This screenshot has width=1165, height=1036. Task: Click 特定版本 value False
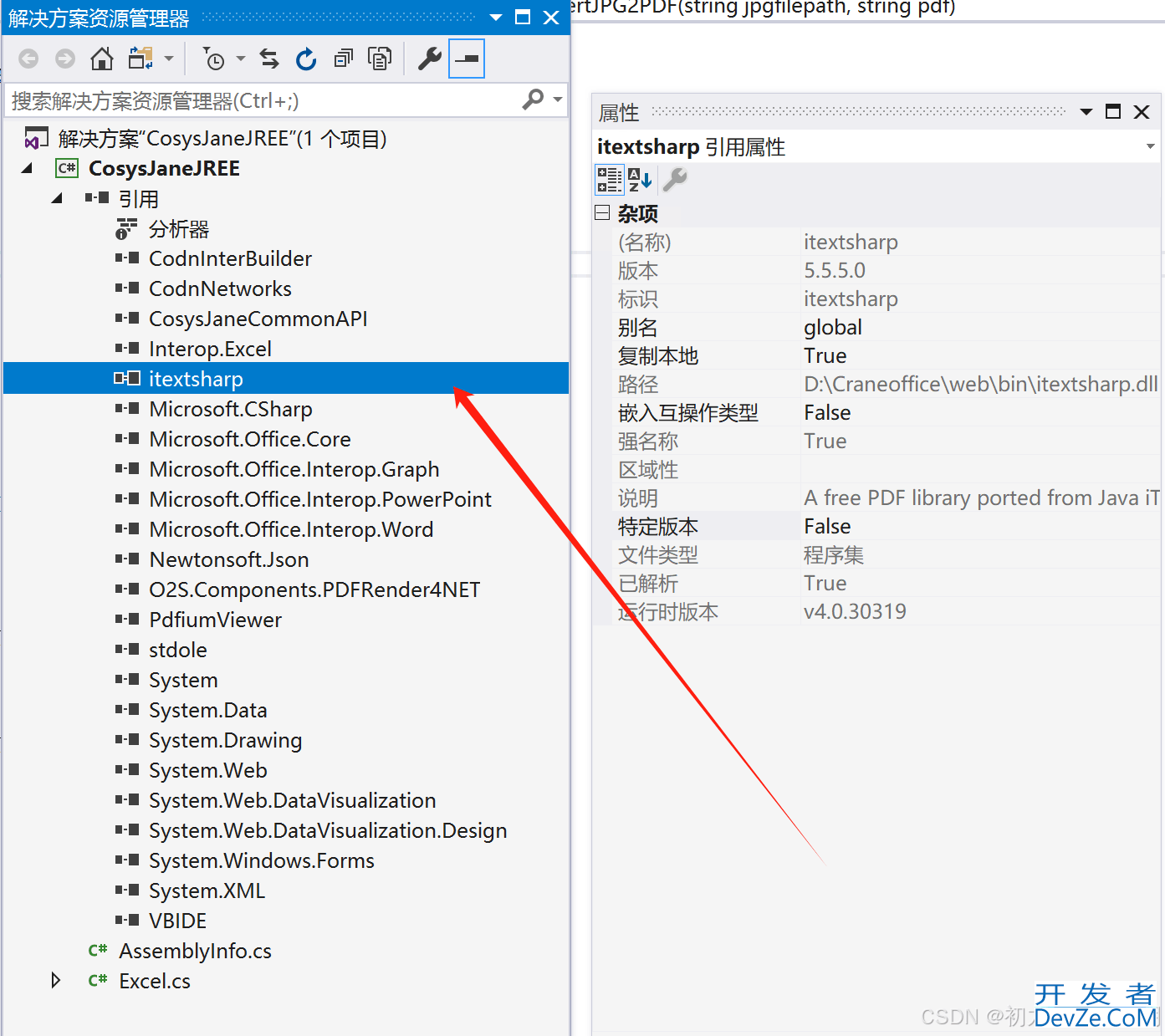827,527
